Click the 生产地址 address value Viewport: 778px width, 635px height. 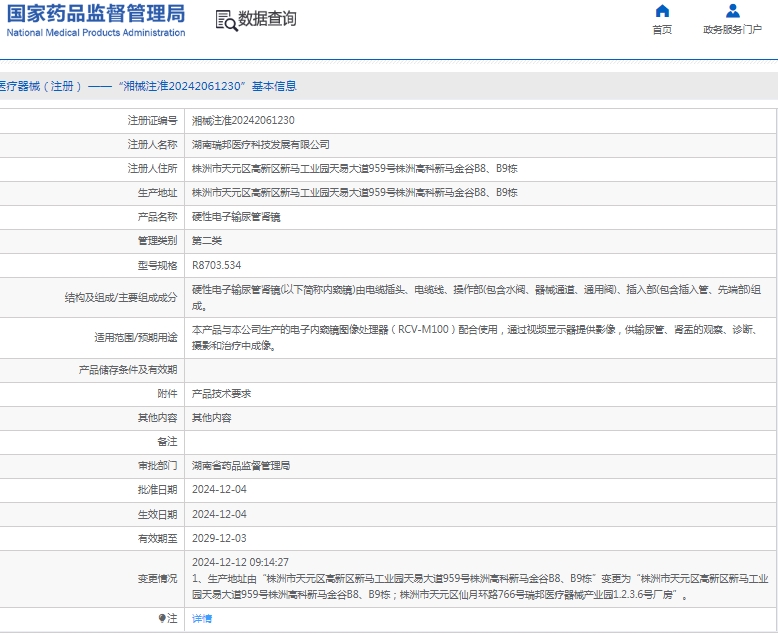pos(355,192)
